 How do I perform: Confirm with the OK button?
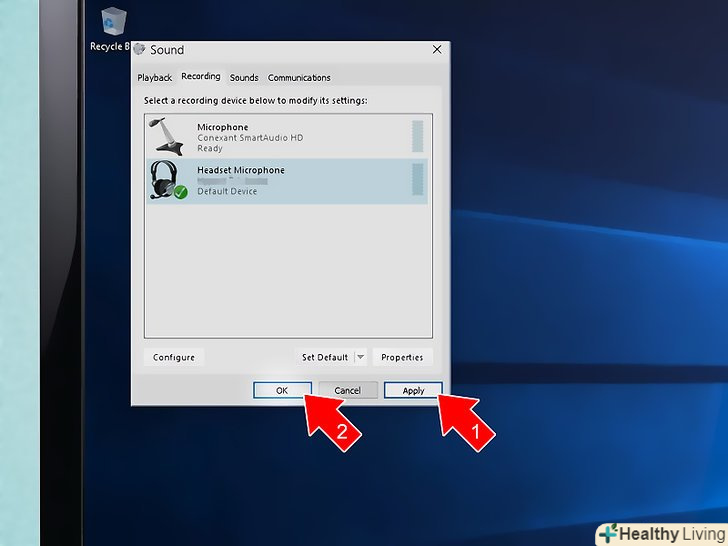coord(282,390)
